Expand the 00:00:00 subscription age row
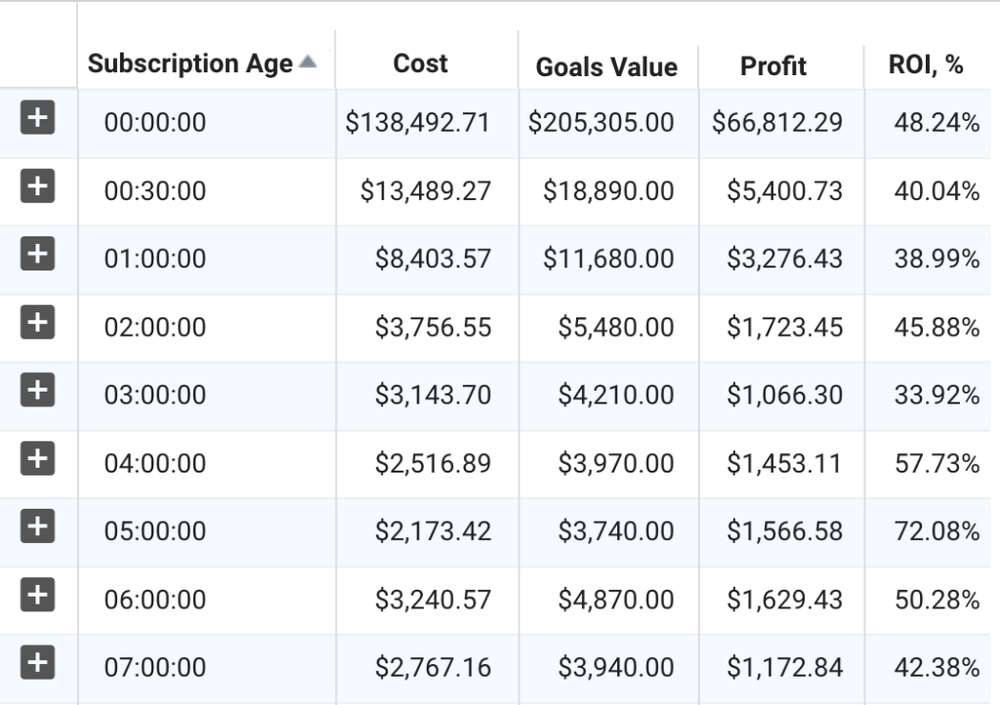Screen dimensions: 1000x705 point(37,119)
